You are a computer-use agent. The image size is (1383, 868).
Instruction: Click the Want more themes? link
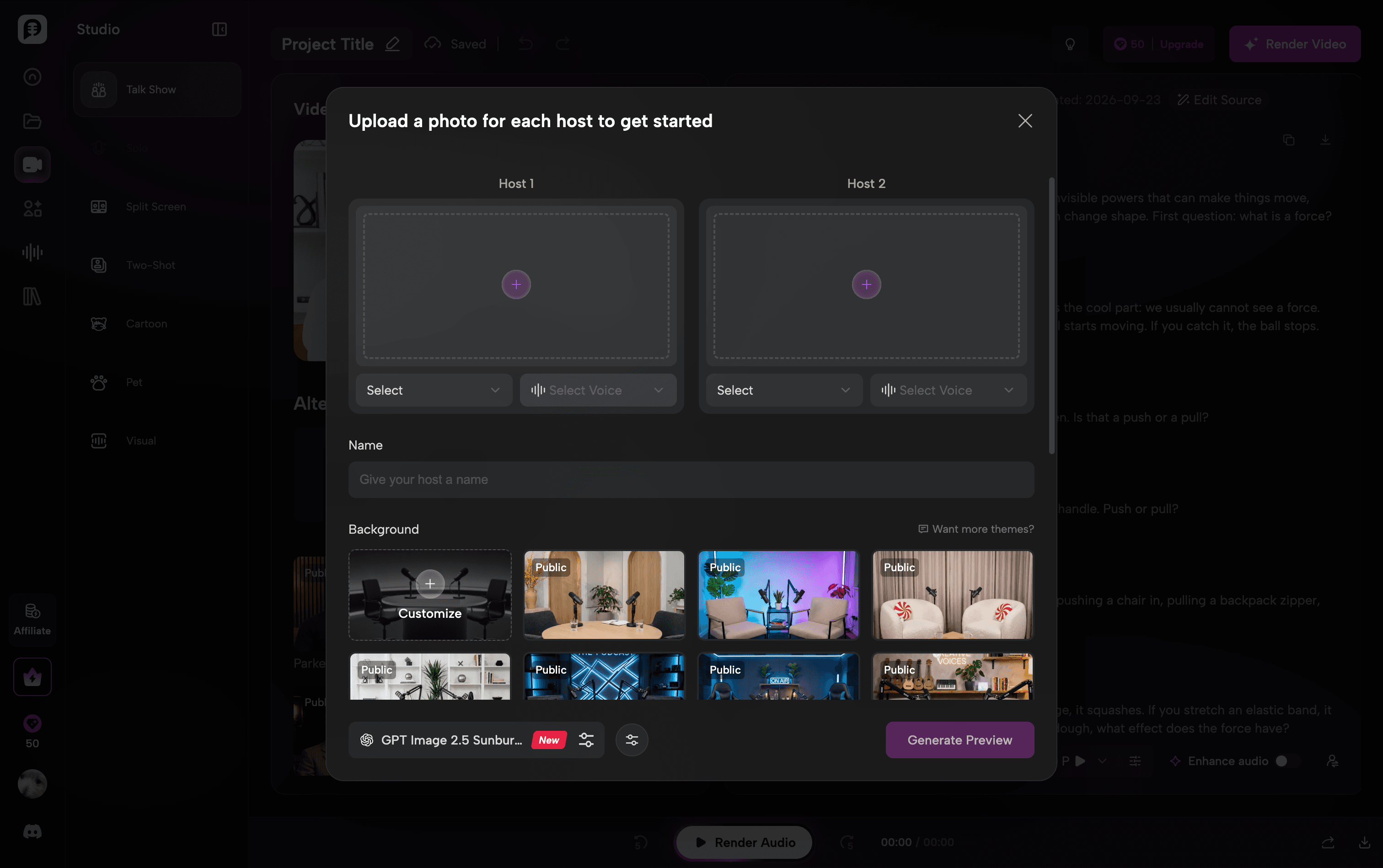tap(976, 529)
